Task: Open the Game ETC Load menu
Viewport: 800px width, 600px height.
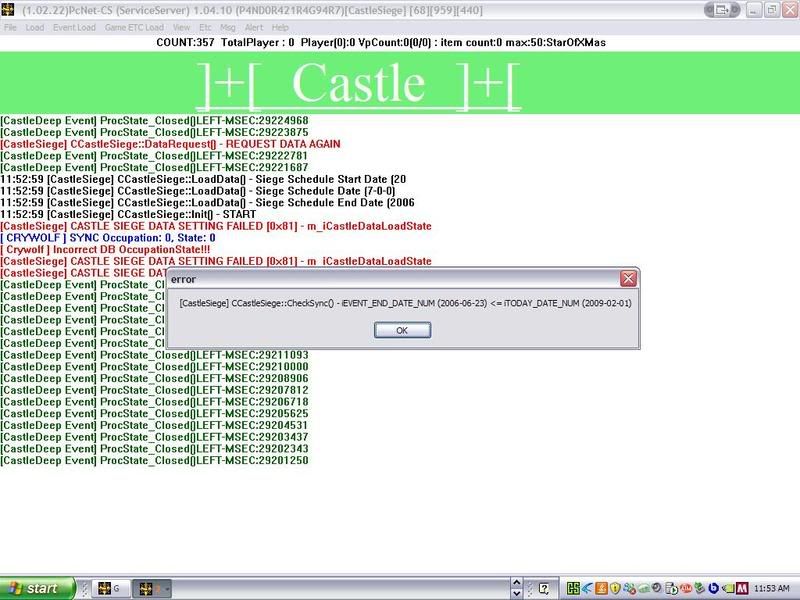Action: click(134, 27)
